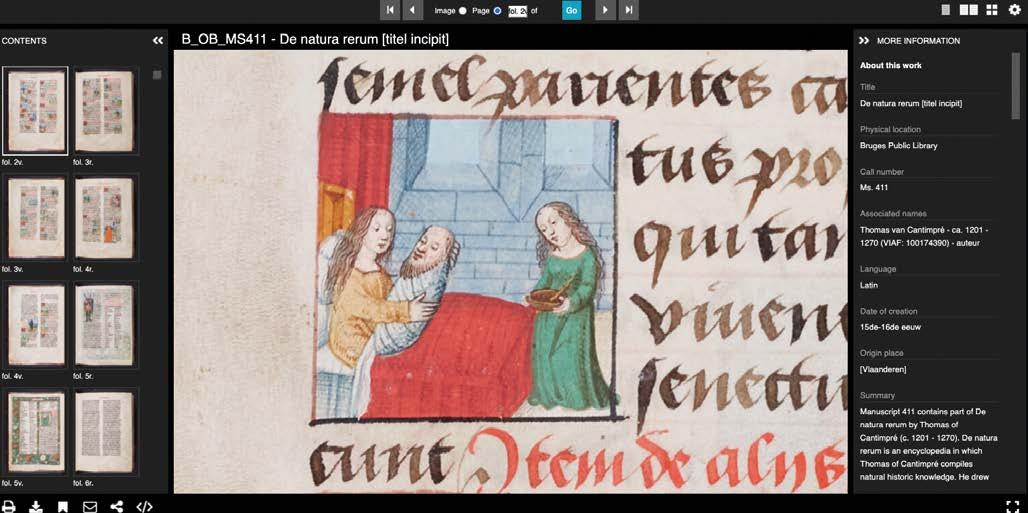Click the bookmark icon
The width and height of the screenshot is (1028, 513).
pyautogui.click(x=62, y=506)
